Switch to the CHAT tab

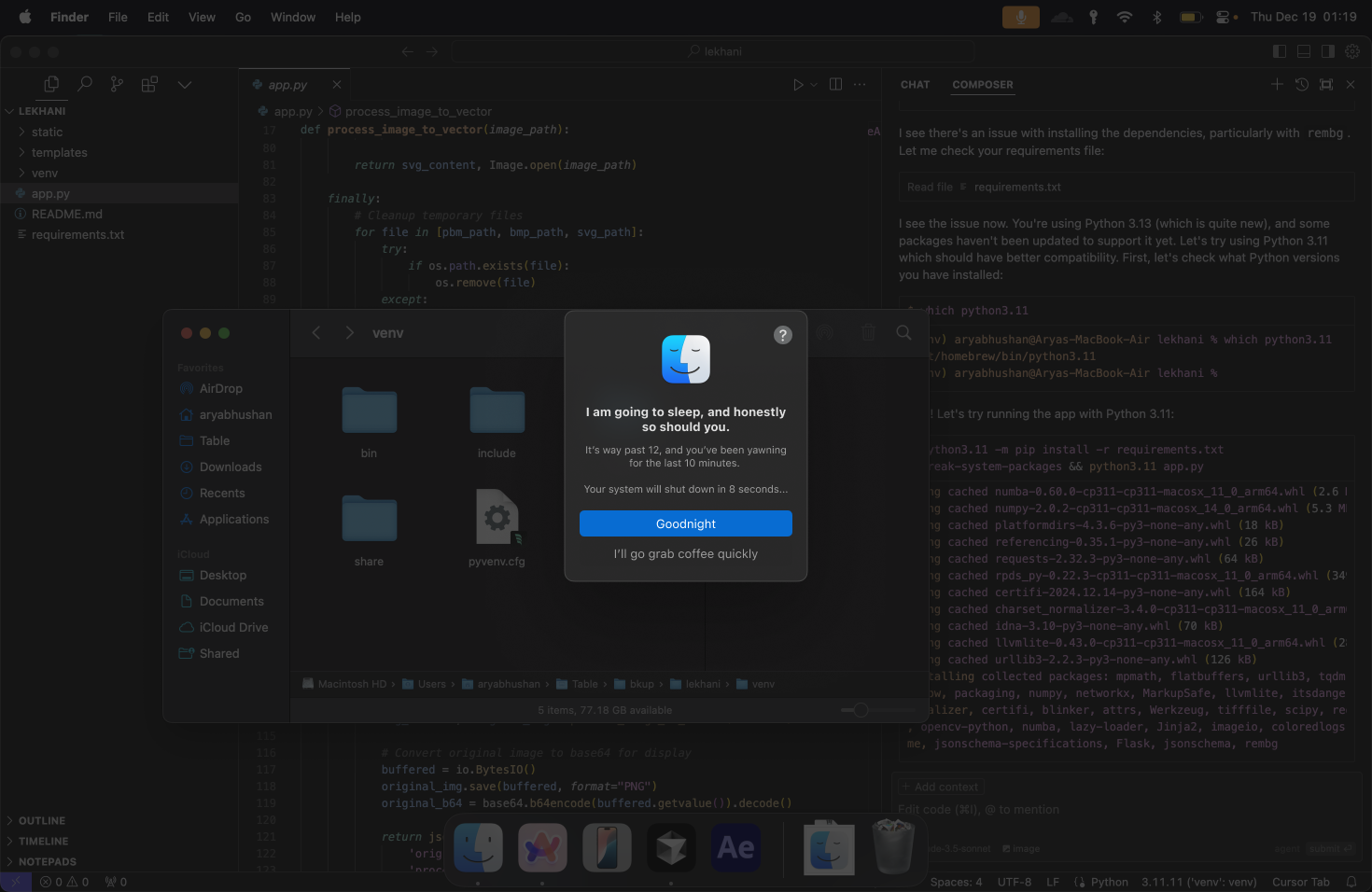click(x=916, y=84)
